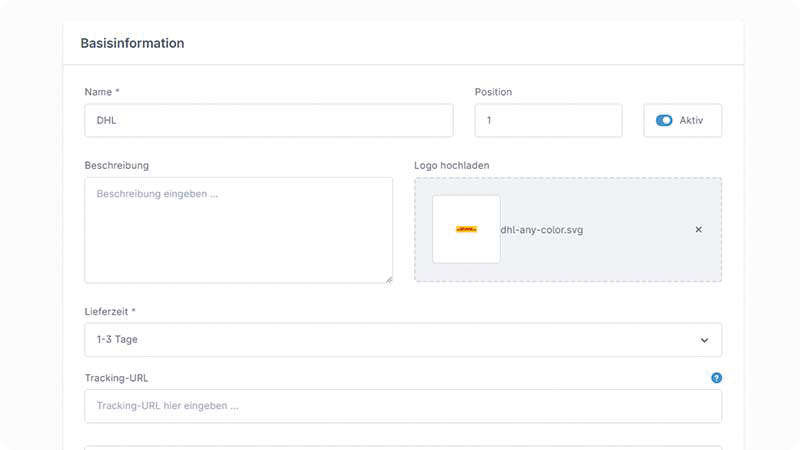Click the Tracking-URL label text
The image size is (800, 450).
point(116,378)
